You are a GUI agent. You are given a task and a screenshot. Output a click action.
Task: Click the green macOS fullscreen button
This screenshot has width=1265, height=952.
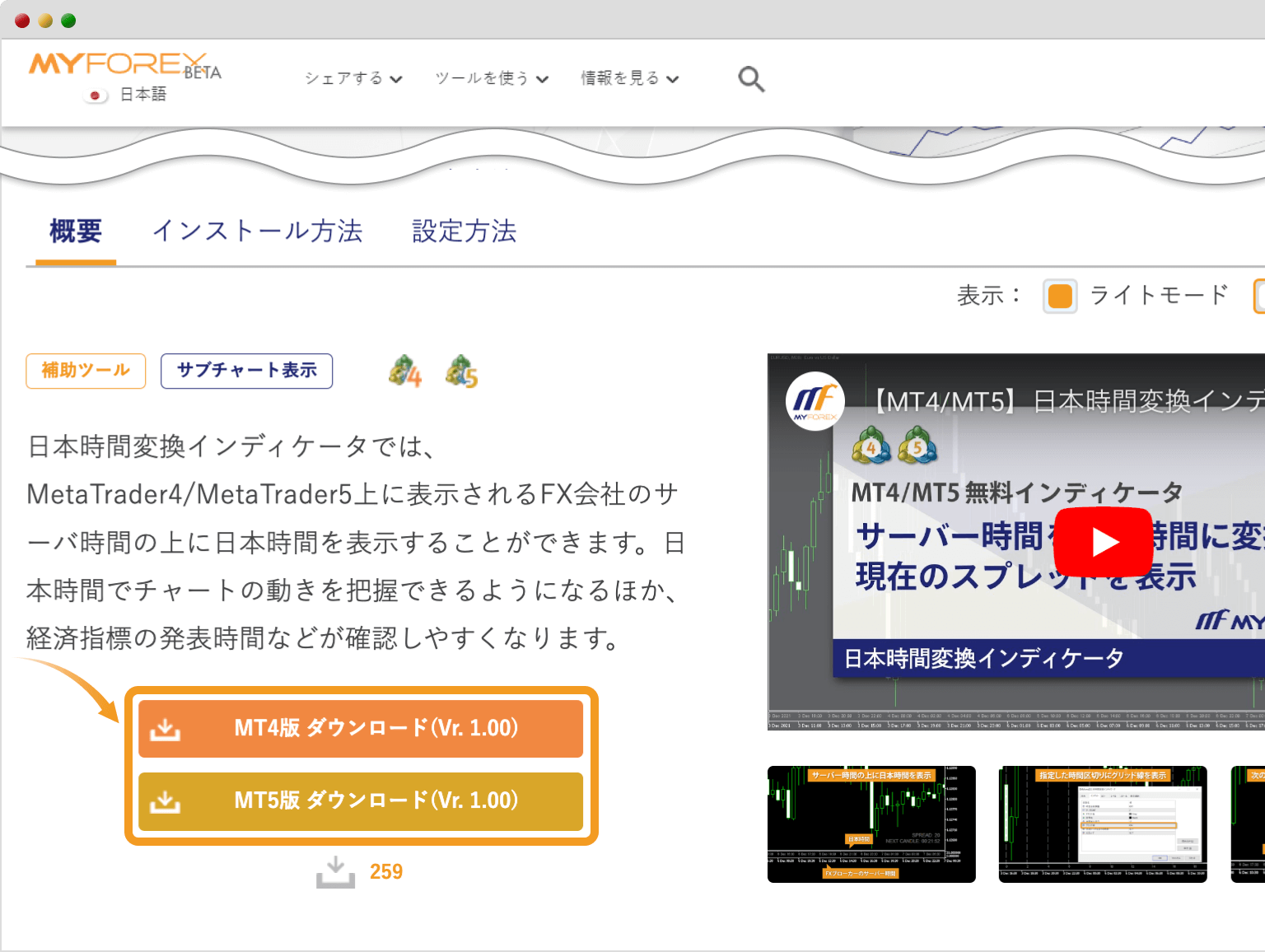pos(68,21)
